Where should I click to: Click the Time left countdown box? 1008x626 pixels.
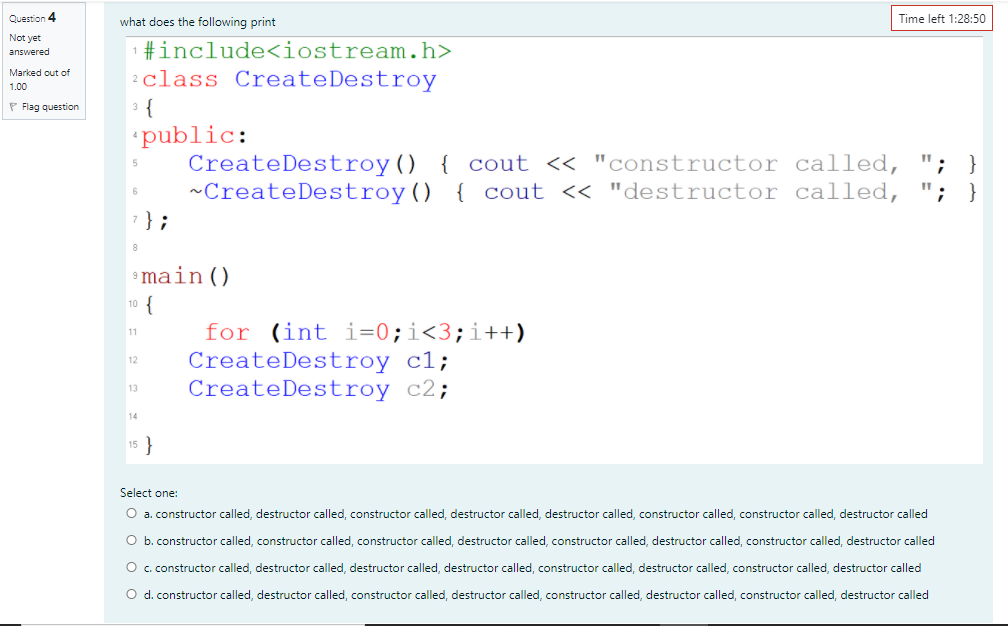941,18
